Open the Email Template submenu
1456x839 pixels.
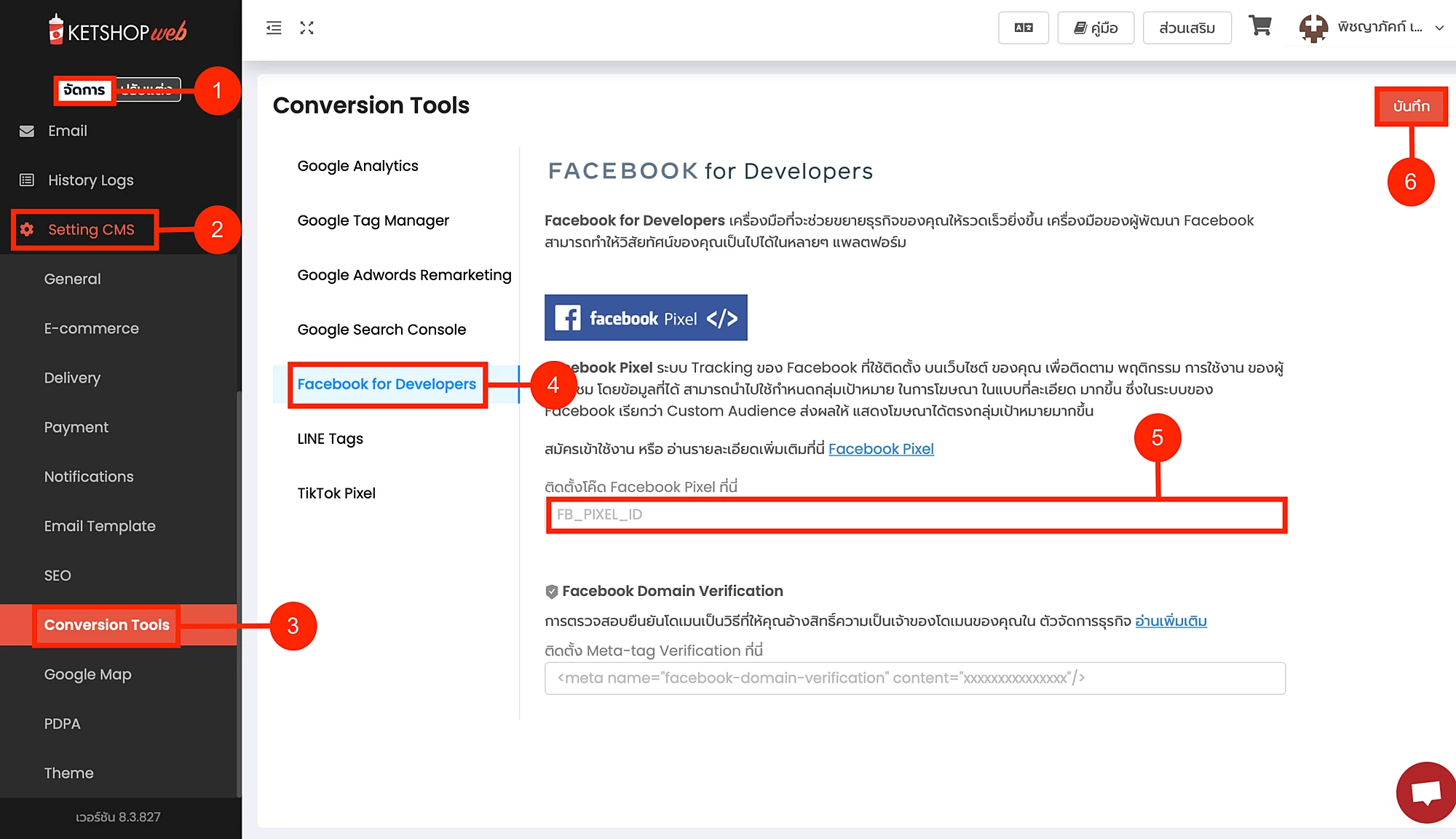pos(100,526)
